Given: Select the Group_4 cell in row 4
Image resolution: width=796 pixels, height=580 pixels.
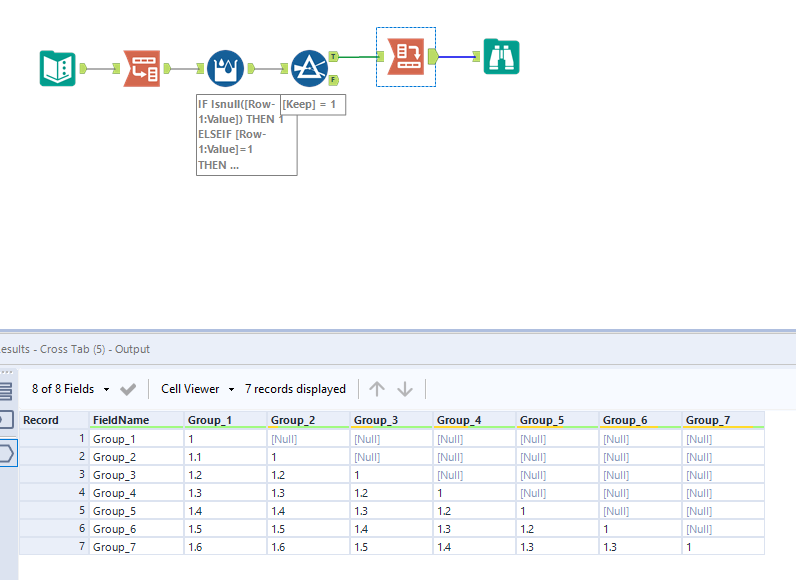Looking at the screenshot, I should click(473, 493).
